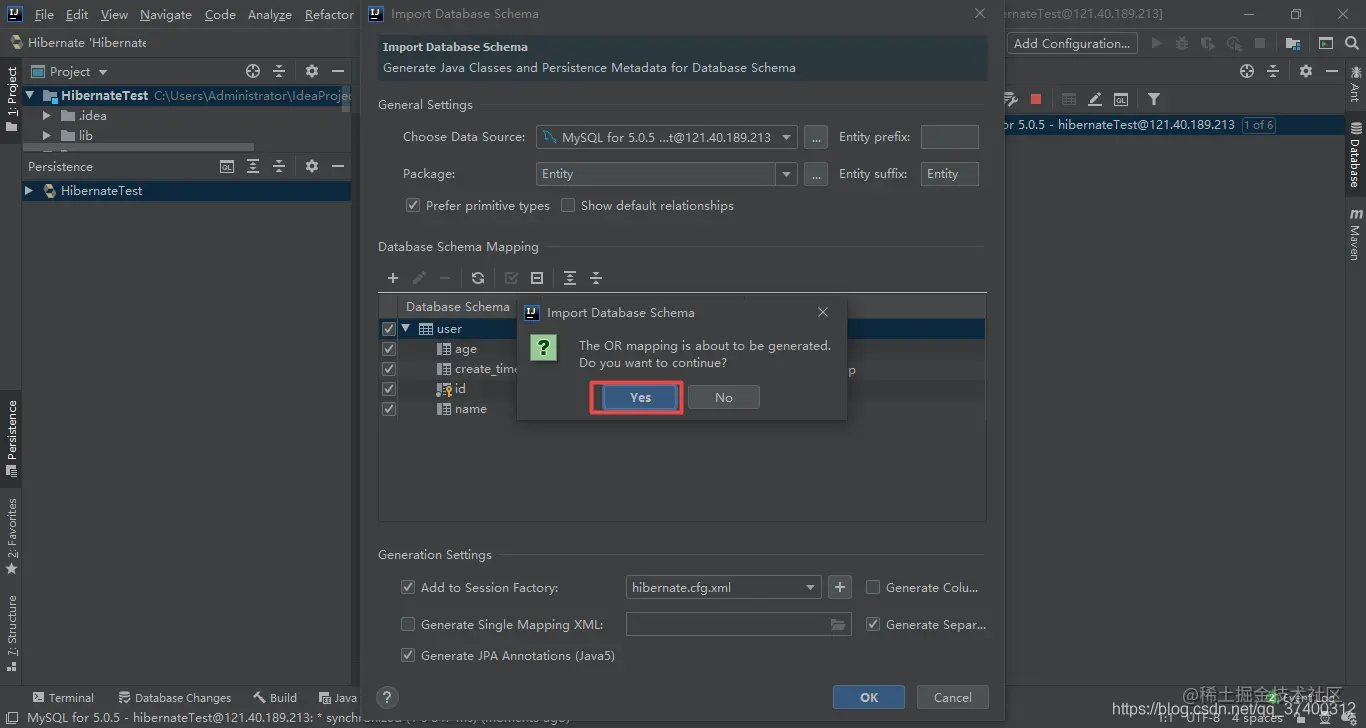Click plus button beside hibernate.cfg.xml
Image resolution: width=1366 pixels, height=728 pixels.
click(840, 588)
